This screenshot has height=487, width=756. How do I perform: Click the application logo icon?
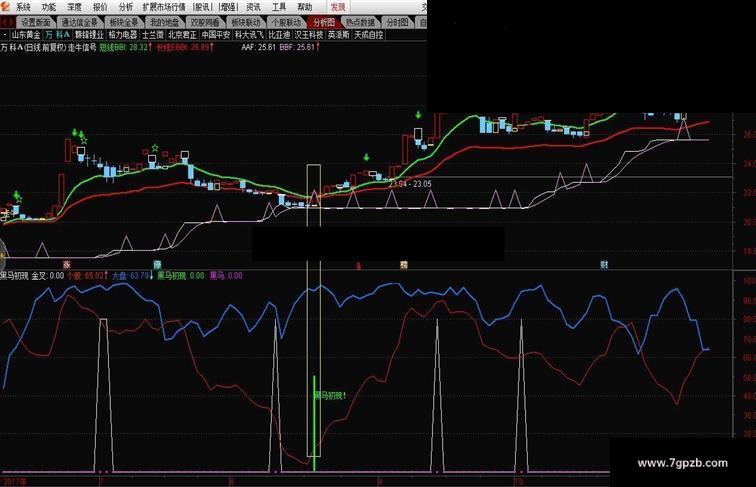5,6
